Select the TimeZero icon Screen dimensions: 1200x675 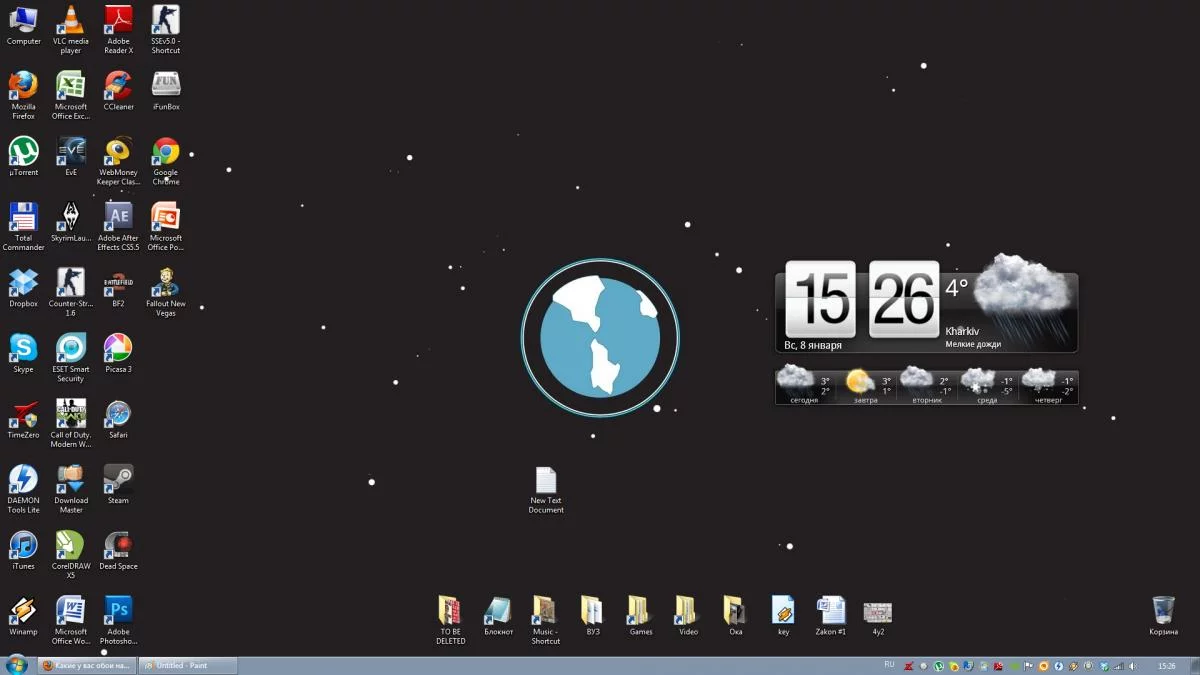23,420
